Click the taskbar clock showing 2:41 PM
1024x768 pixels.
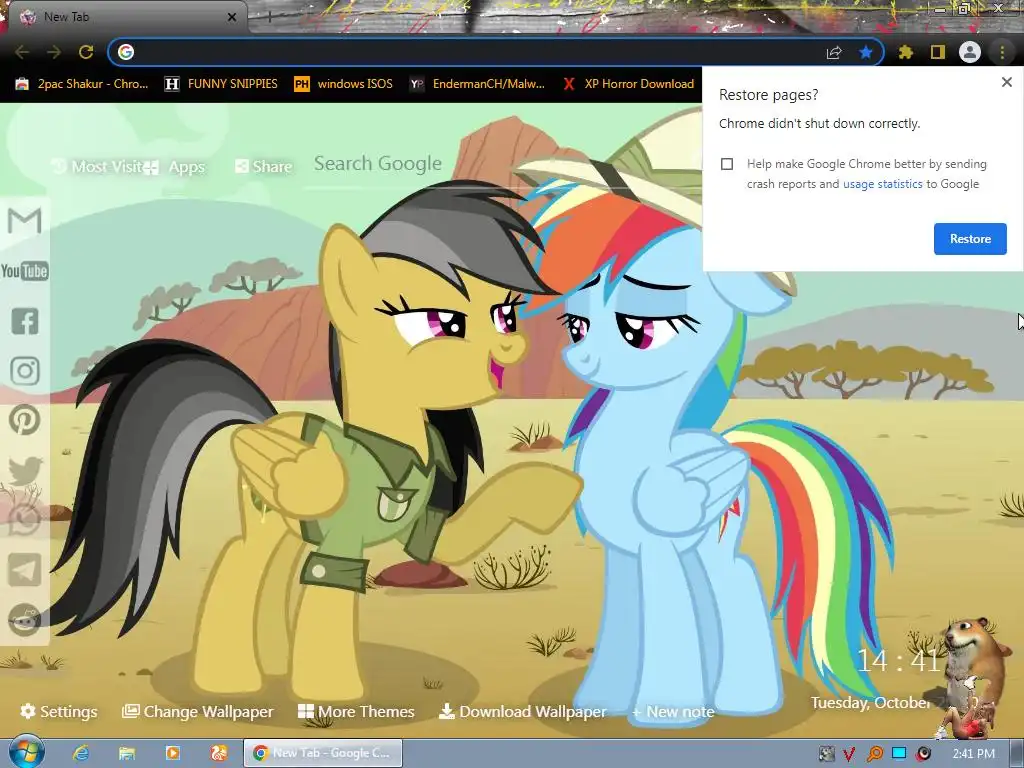pyautogui.click(x=974, y=754)
